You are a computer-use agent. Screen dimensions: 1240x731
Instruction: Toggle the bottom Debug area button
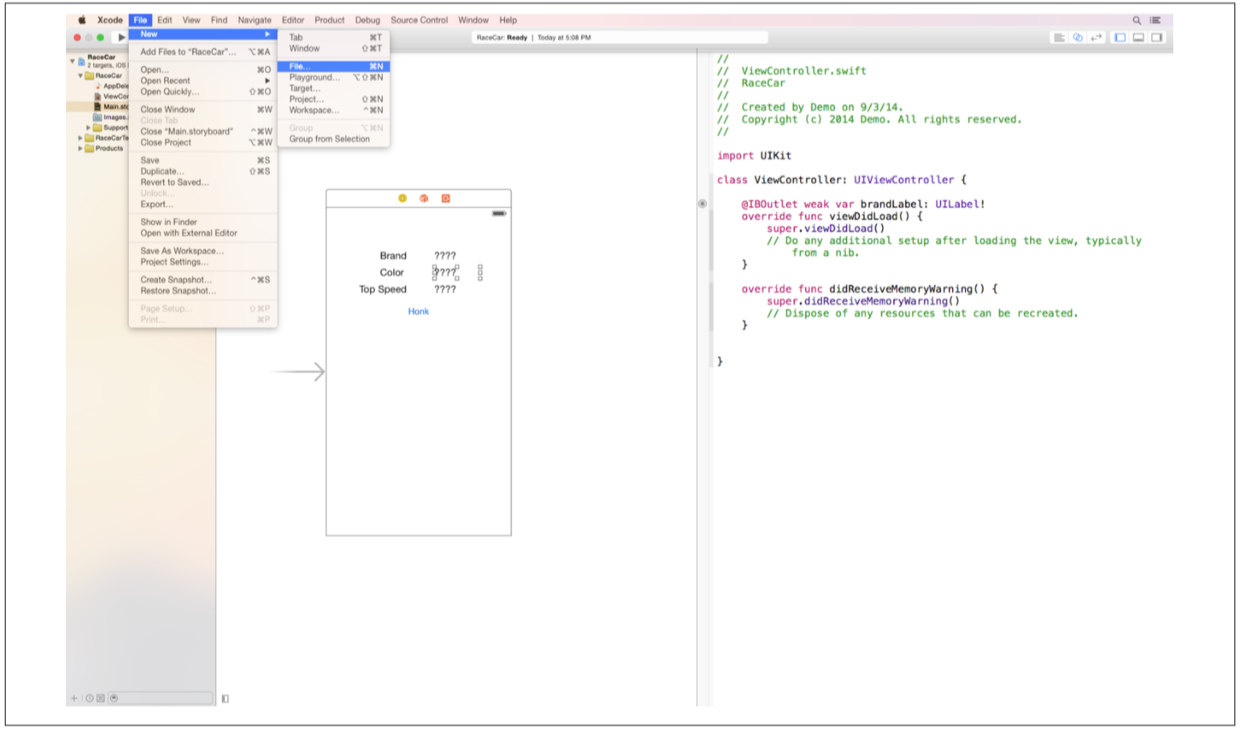click(x=1138, y=38)
